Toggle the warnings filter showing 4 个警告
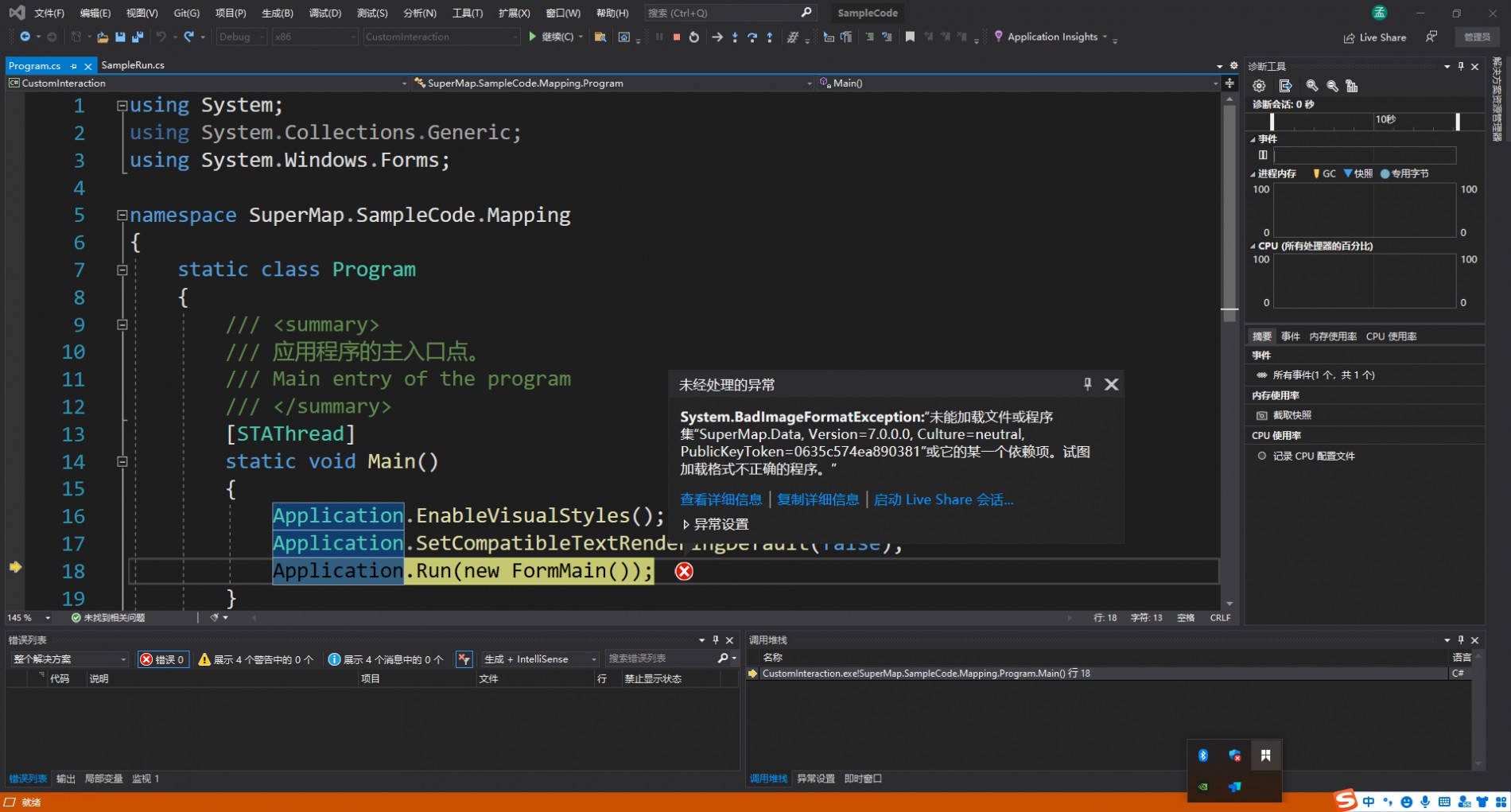 point(256,659)
